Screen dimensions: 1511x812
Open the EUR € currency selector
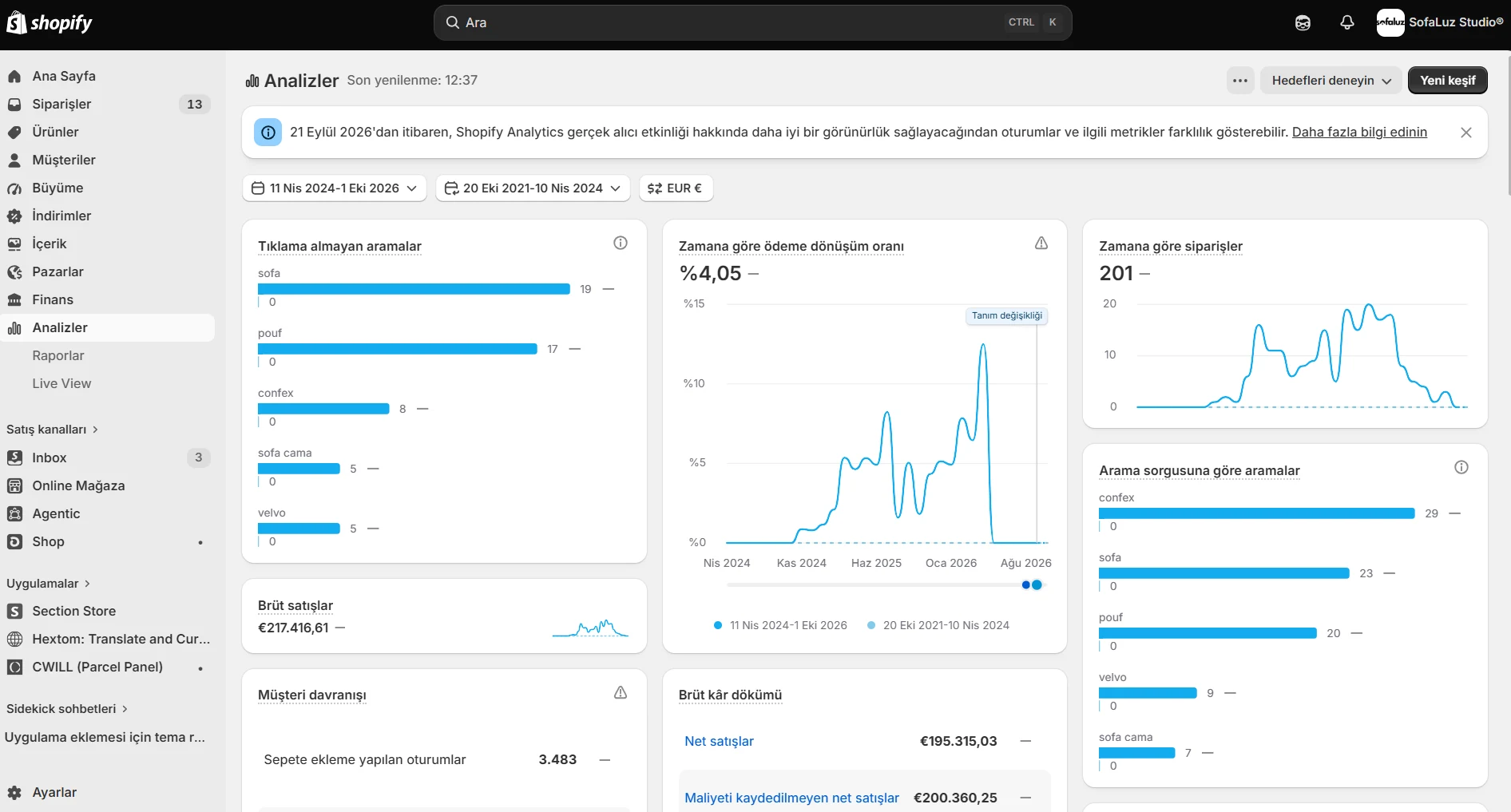tap(676, 188)
